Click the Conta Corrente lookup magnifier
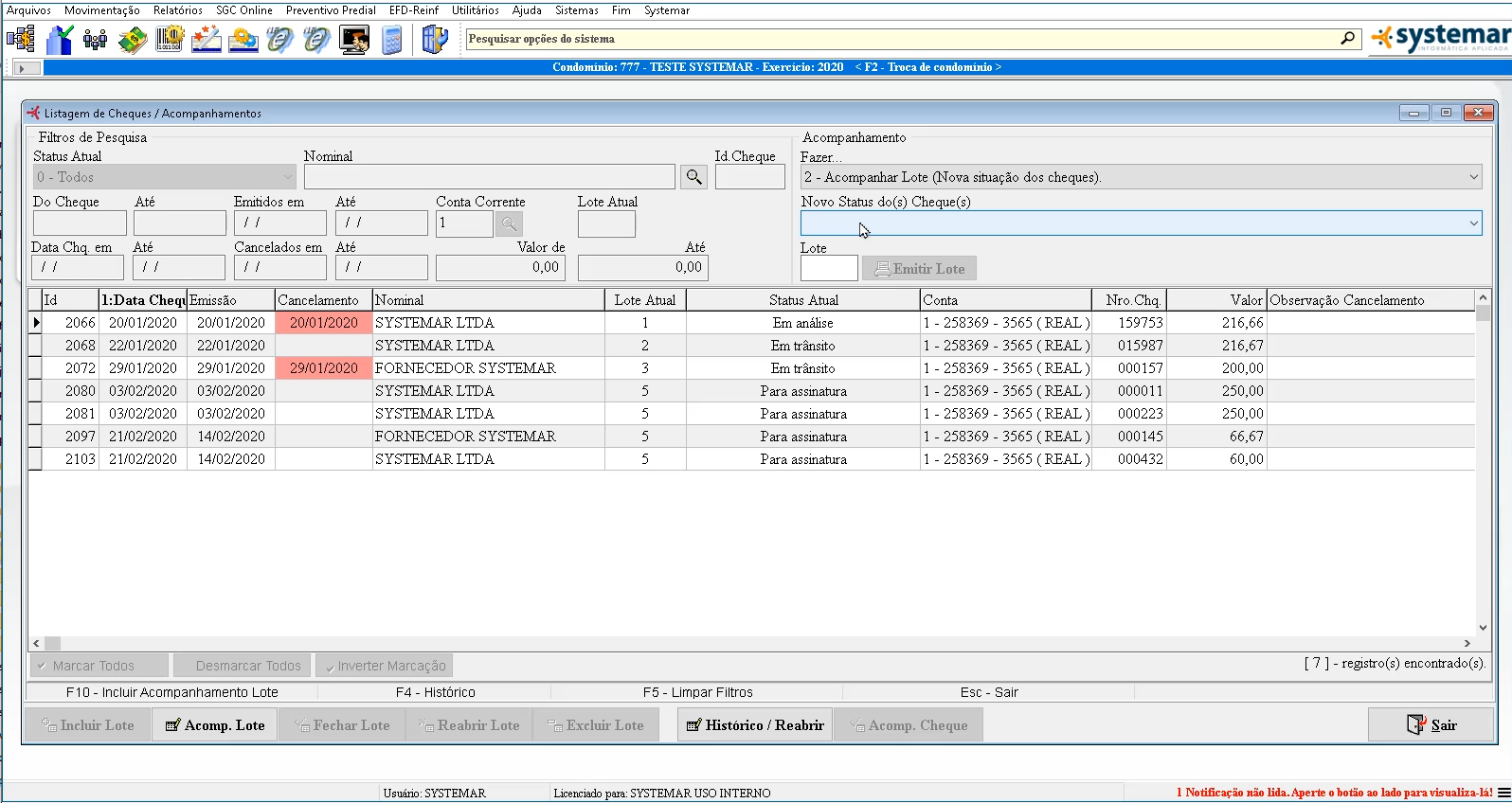 (509, 224)
